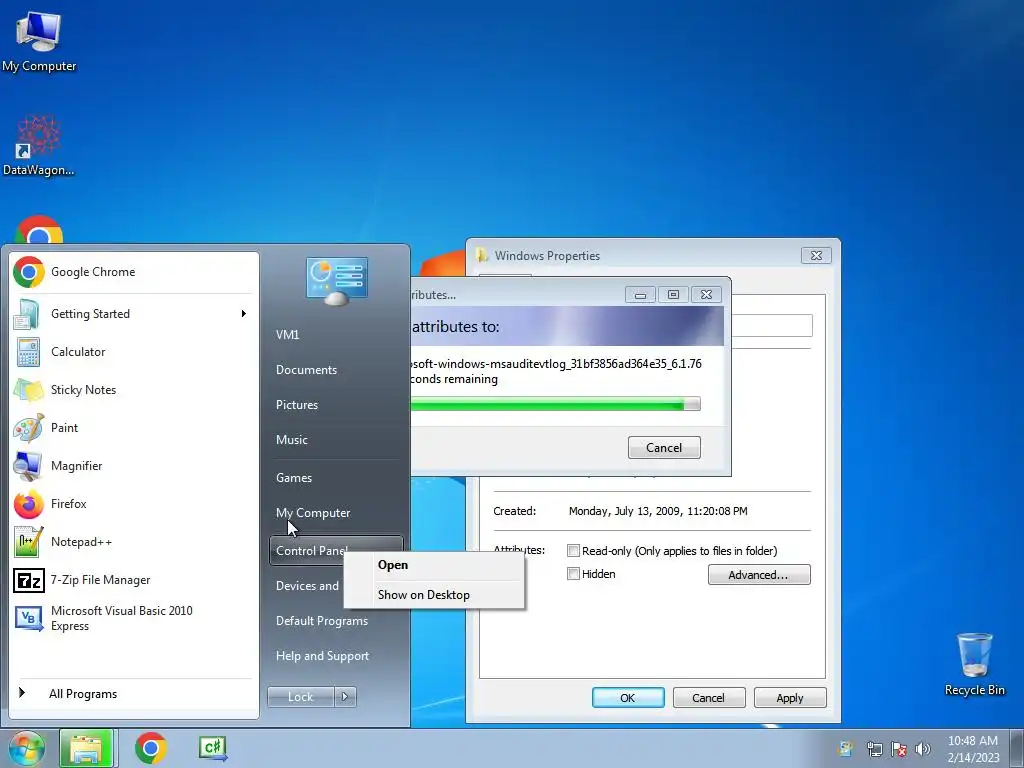
Task: Open Default Programs from Start menu
Action: [x=336, y=621]
